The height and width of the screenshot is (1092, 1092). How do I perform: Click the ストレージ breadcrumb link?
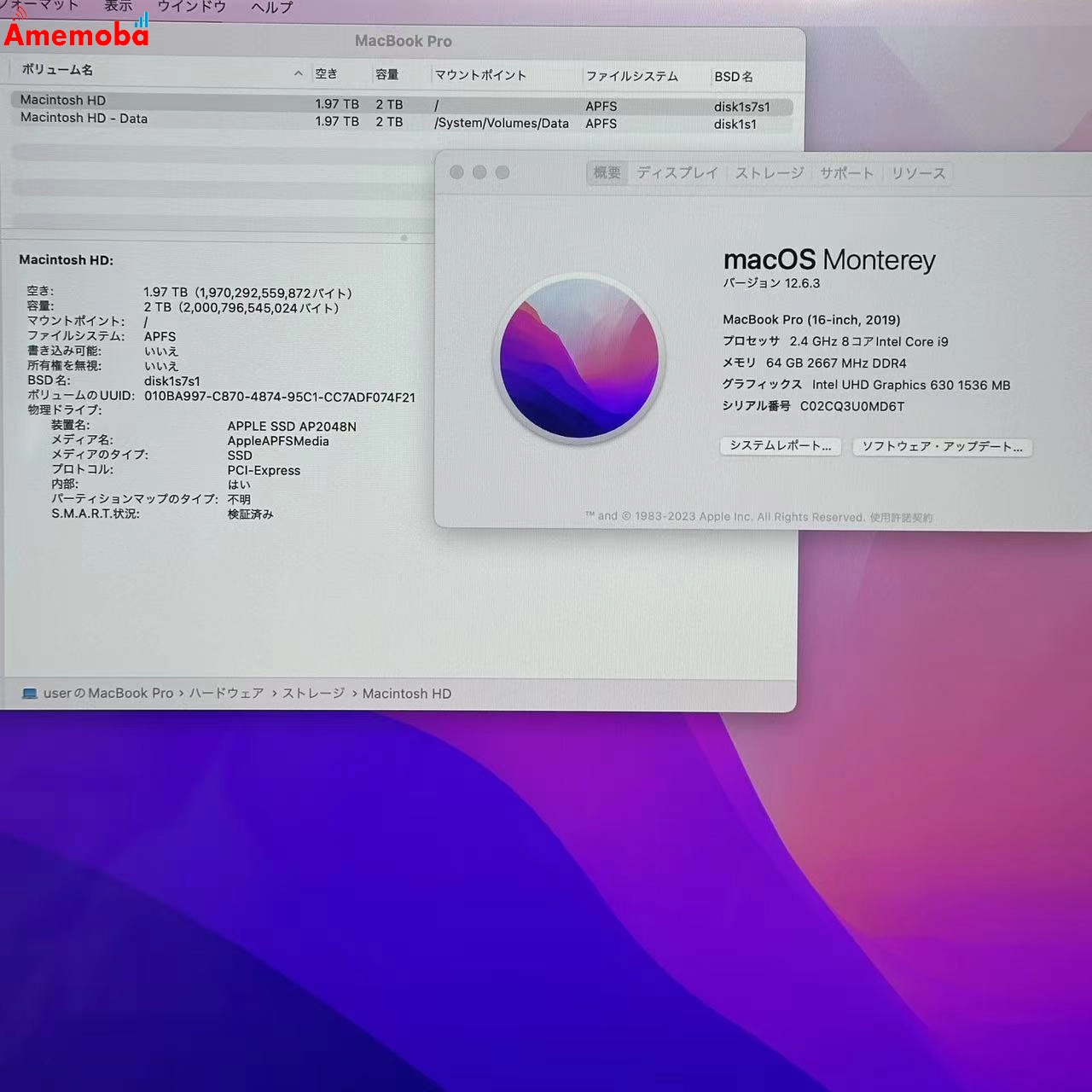click(312, 694)
